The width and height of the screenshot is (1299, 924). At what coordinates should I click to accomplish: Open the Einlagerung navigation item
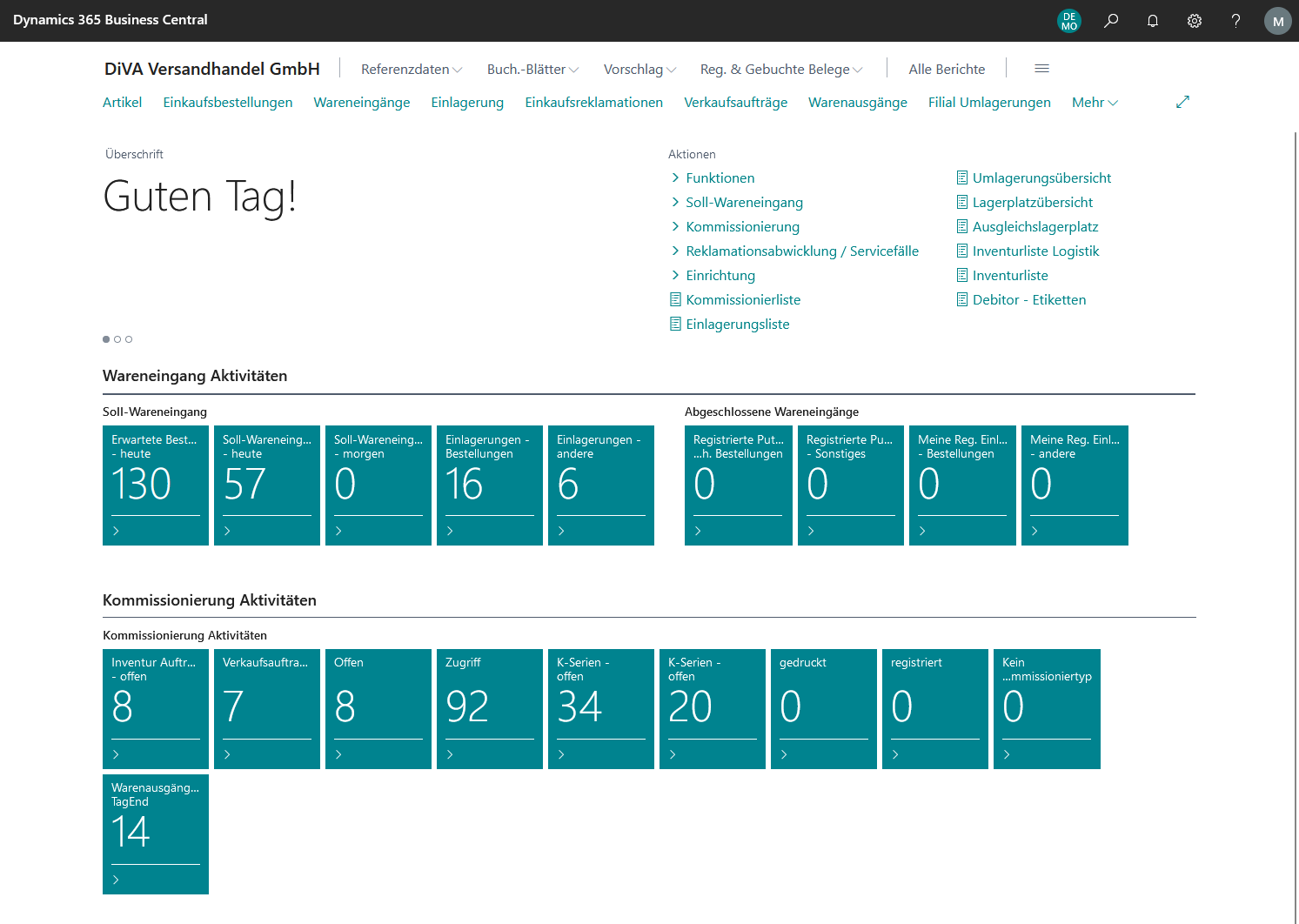(467, 102)
